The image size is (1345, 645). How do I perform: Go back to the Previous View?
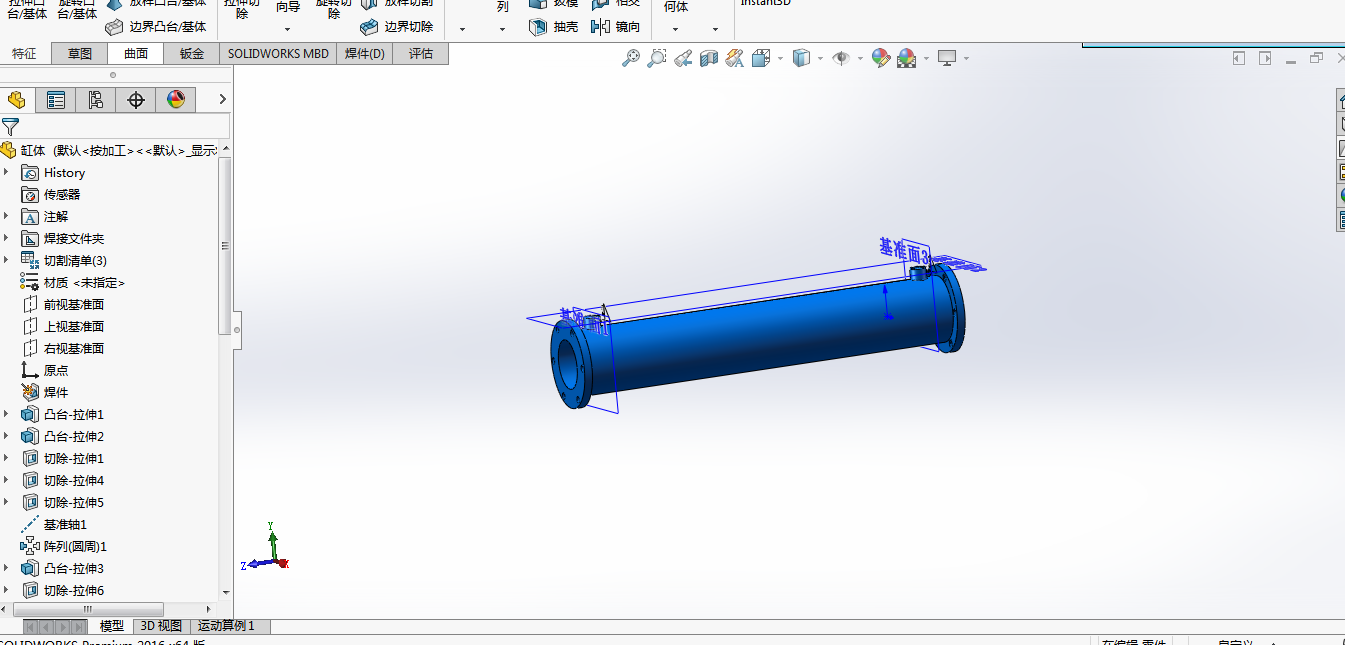[683, 58]
